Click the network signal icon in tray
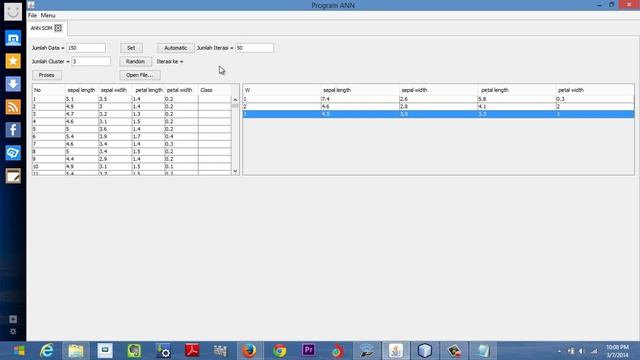 pyautogui.click(x=594, y=351)
